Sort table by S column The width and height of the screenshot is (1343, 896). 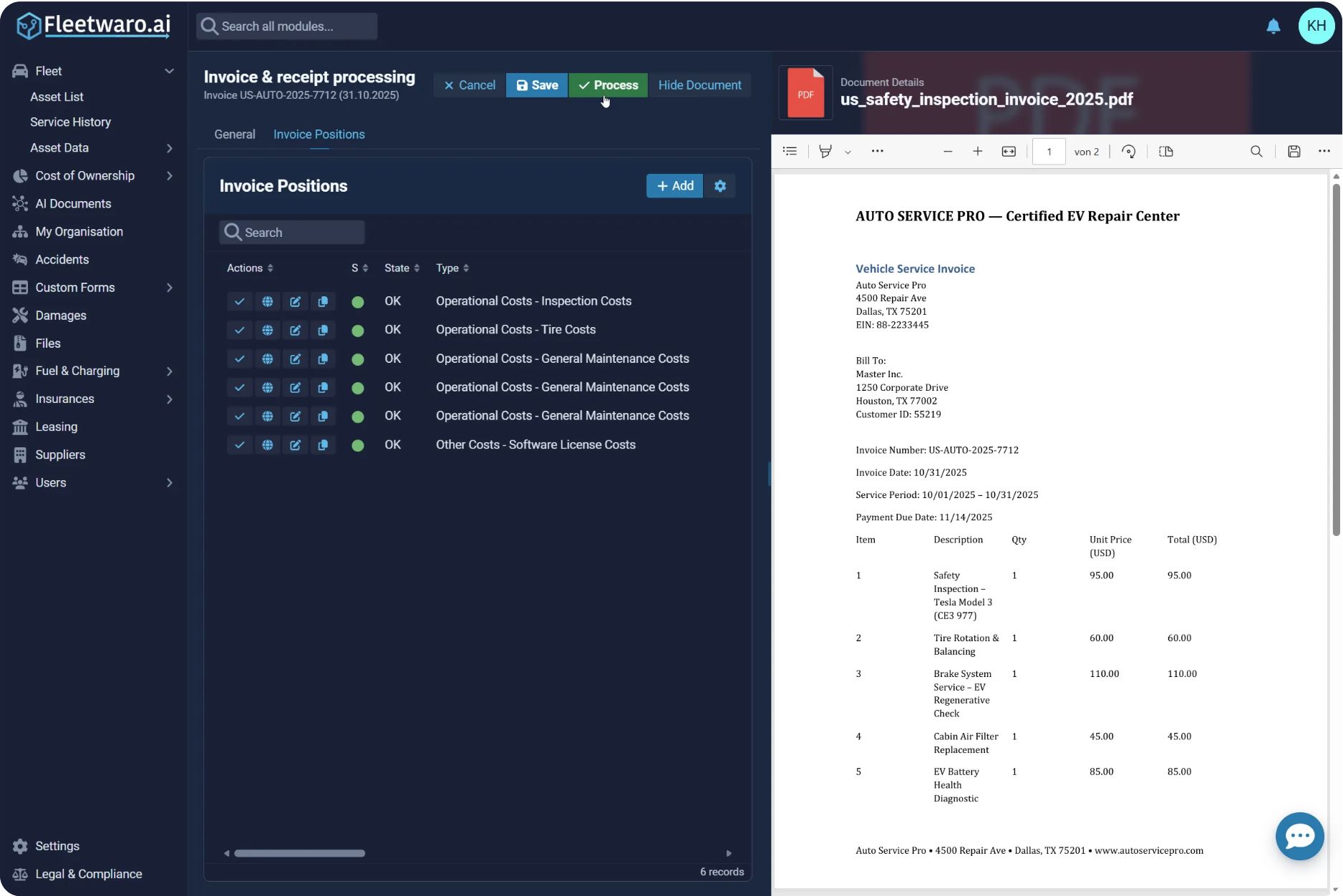tap(359, 268)
